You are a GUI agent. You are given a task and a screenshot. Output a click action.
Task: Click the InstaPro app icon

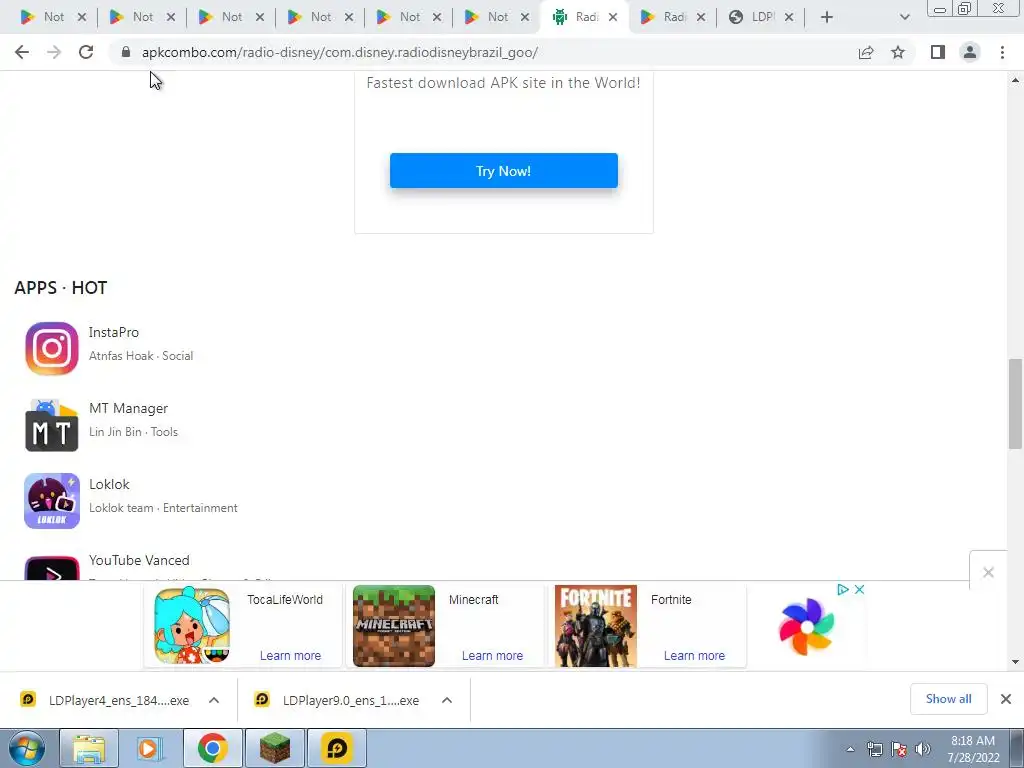pyautogui.click(x=52, y=348)
